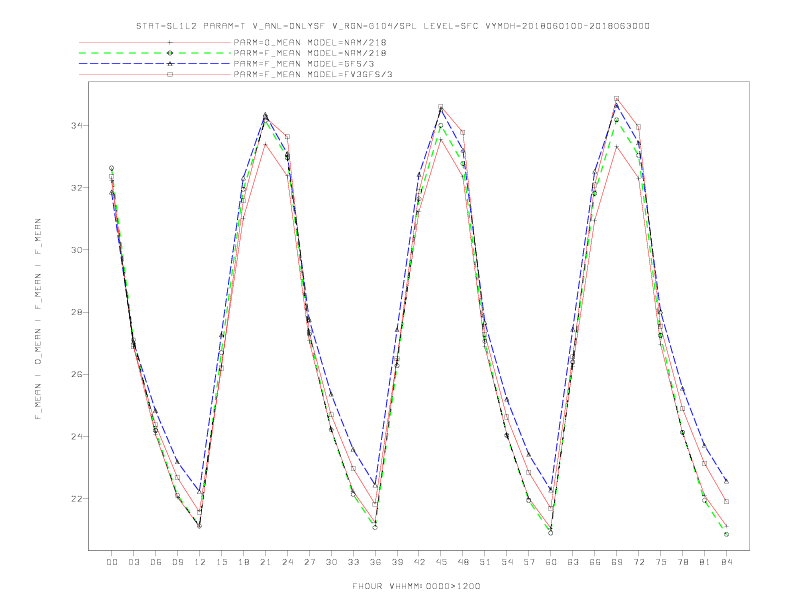Click the x-axis label FHOUR VHHMM:0000>1200
The width and height of the screenshot is (792, 612).
pyautogui.click(x=416, y=586)
